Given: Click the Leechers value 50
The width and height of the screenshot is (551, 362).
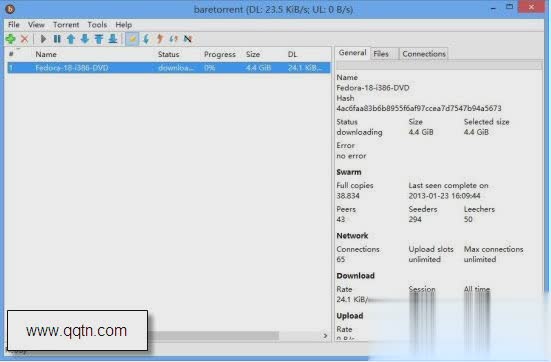Looking at the screenshot, I should tap(468, 219).
